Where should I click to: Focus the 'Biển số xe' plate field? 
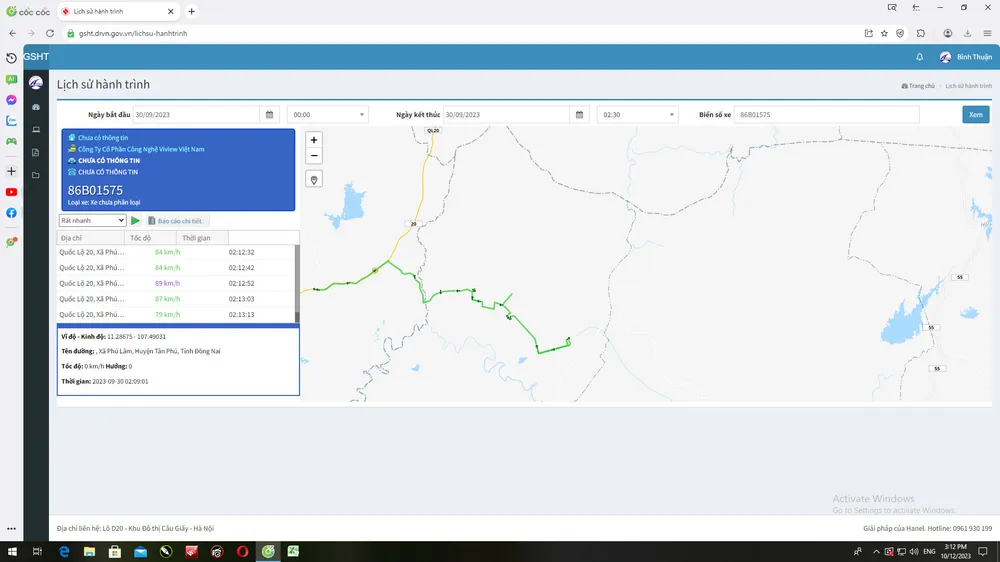826,115
